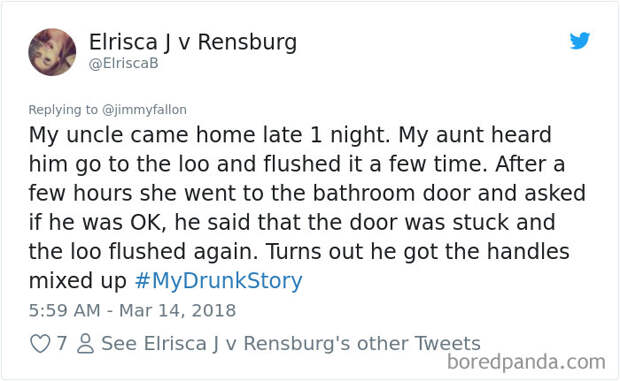Click the word 'bathroom' in the tweet
620x381 pixels.
click(x=364, y=193)
